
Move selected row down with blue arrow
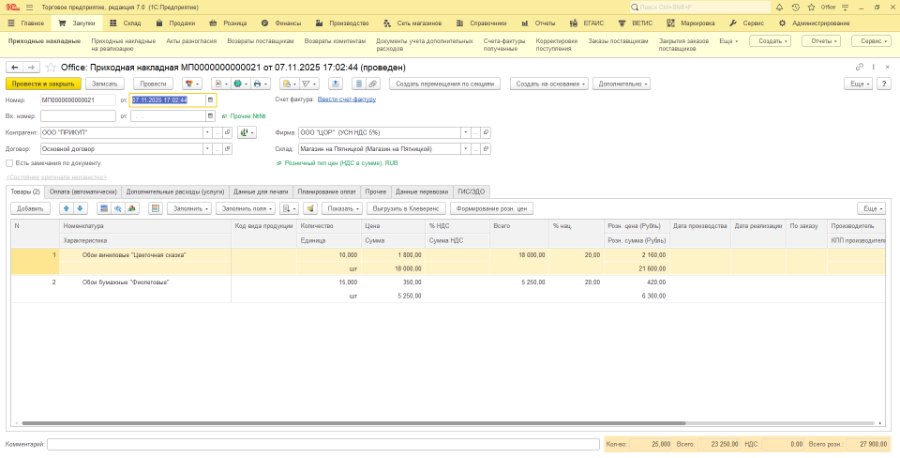pyautogui.click(x=80, y=209)
